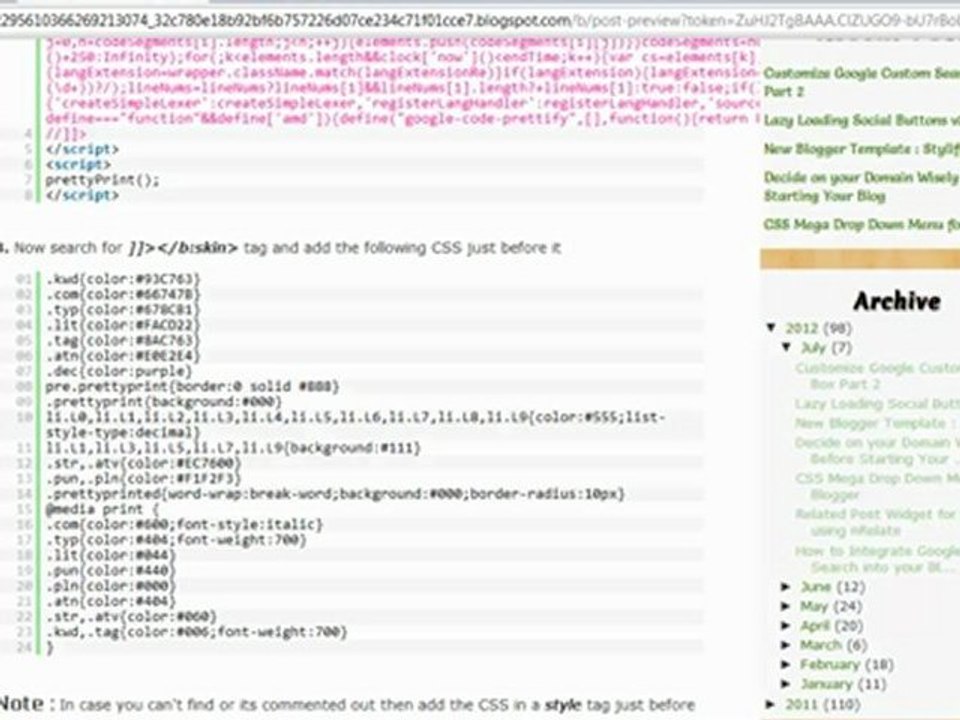Click code line .prettyprint{background:#000}
This screenshot has width=960, height=720.
(x=163, y=402)
